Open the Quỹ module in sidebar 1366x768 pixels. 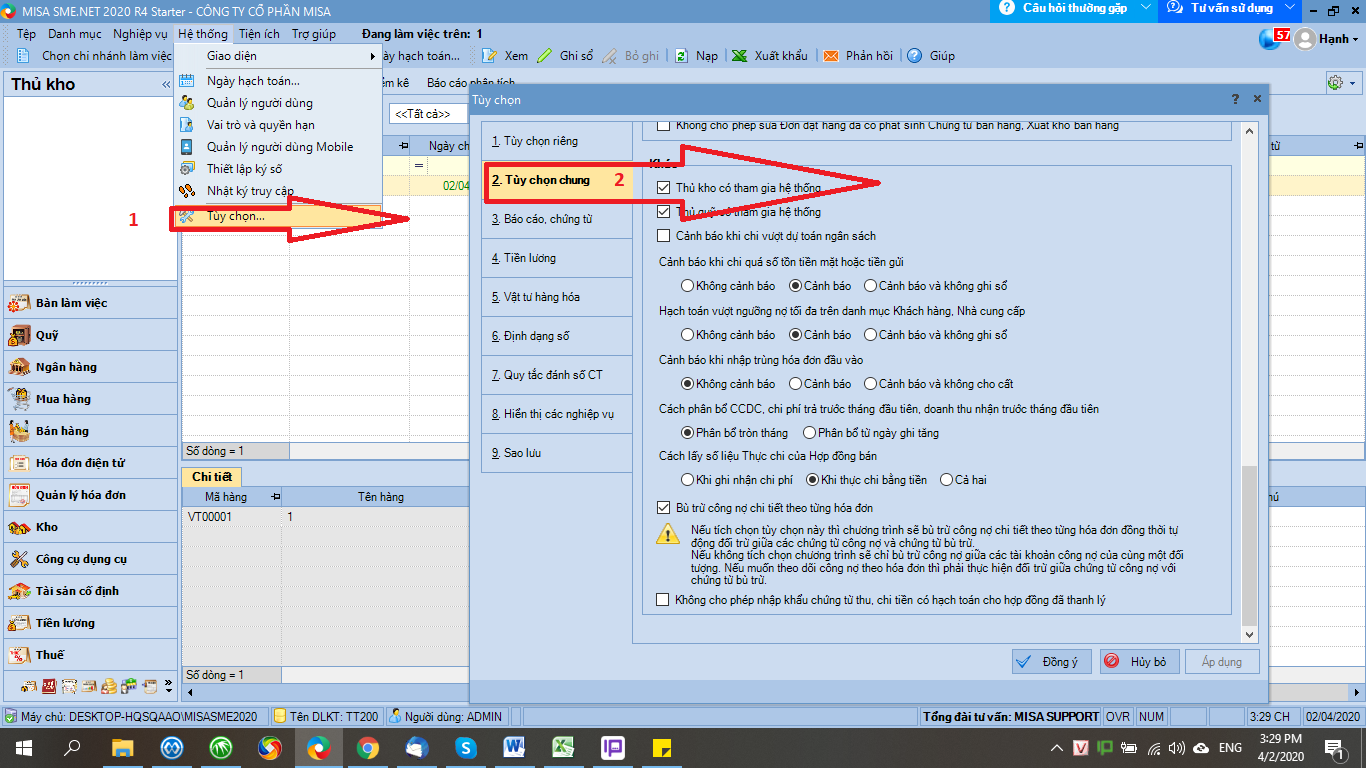(x=90, y=335)
